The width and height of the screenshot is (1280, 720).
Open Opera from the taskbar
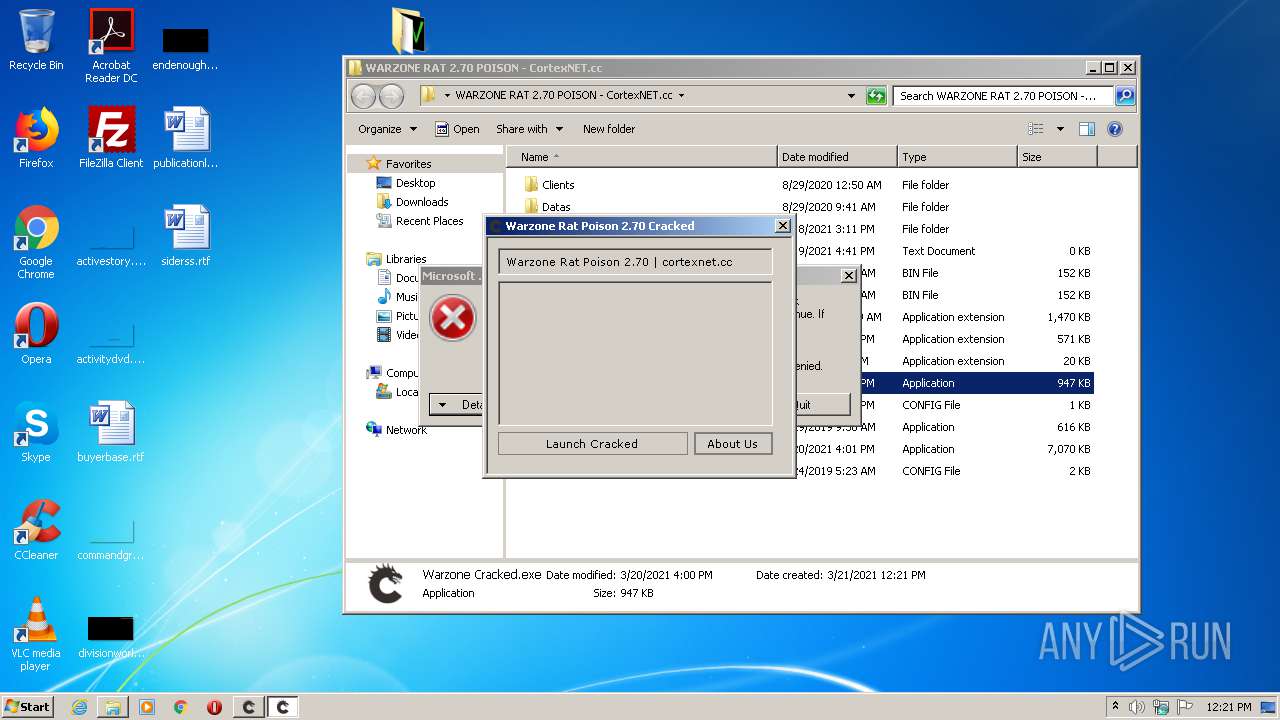click(214, 707)
